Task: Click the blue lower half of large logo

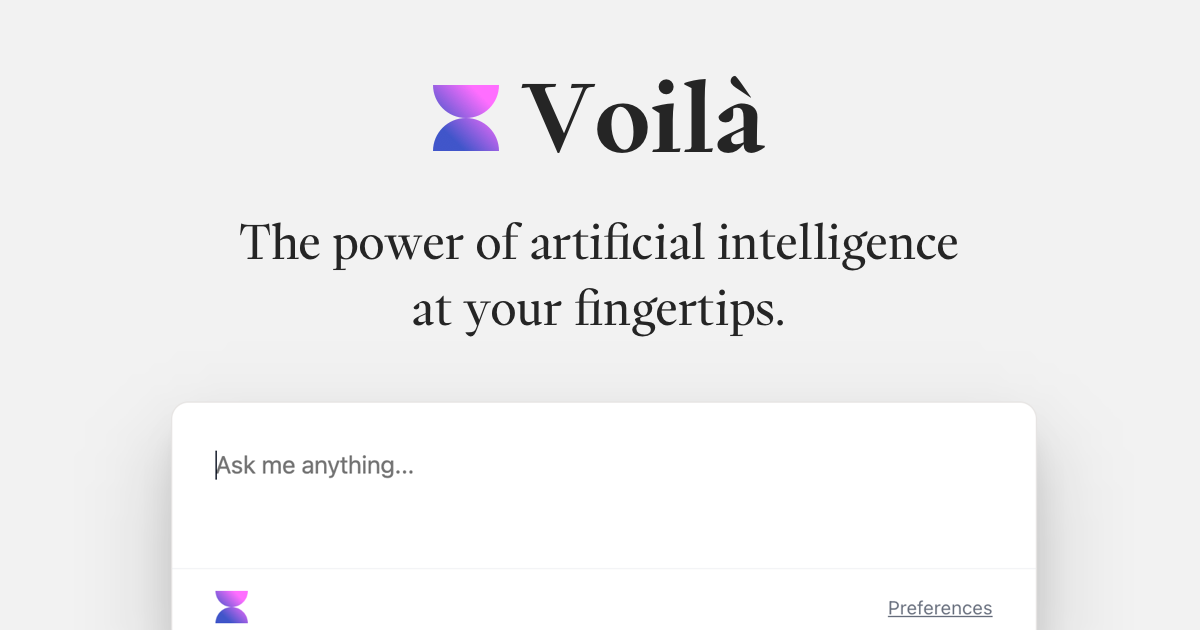Action: coord(466,135)
